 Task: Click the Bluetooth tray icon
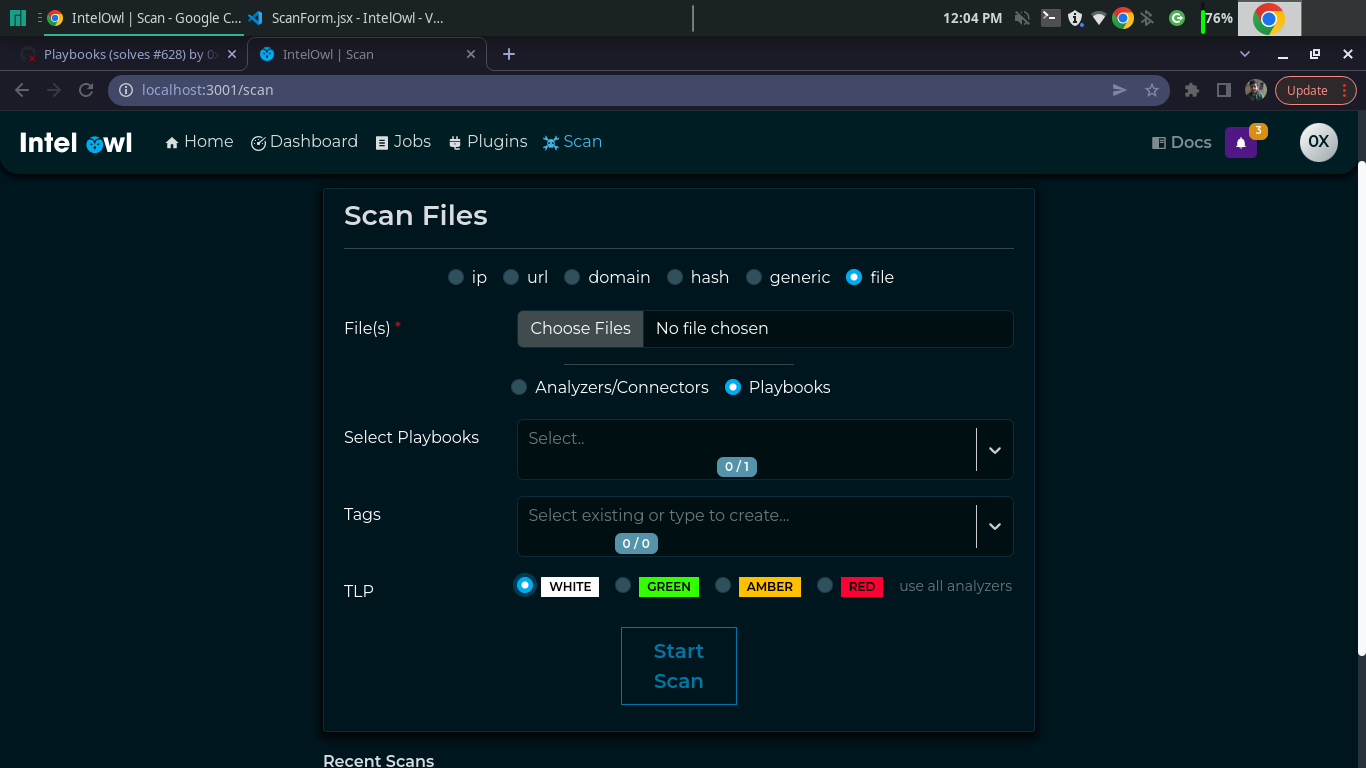coord(1147,18)
